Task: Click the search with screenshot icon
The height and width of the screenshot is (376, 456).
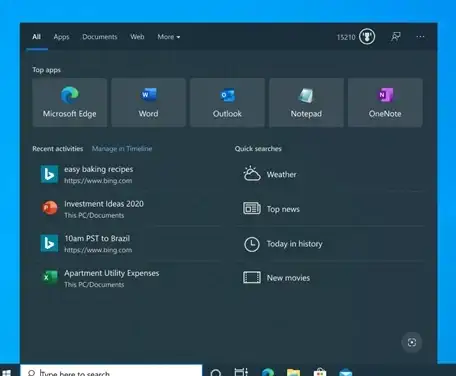Action: (x=412, y=342)
